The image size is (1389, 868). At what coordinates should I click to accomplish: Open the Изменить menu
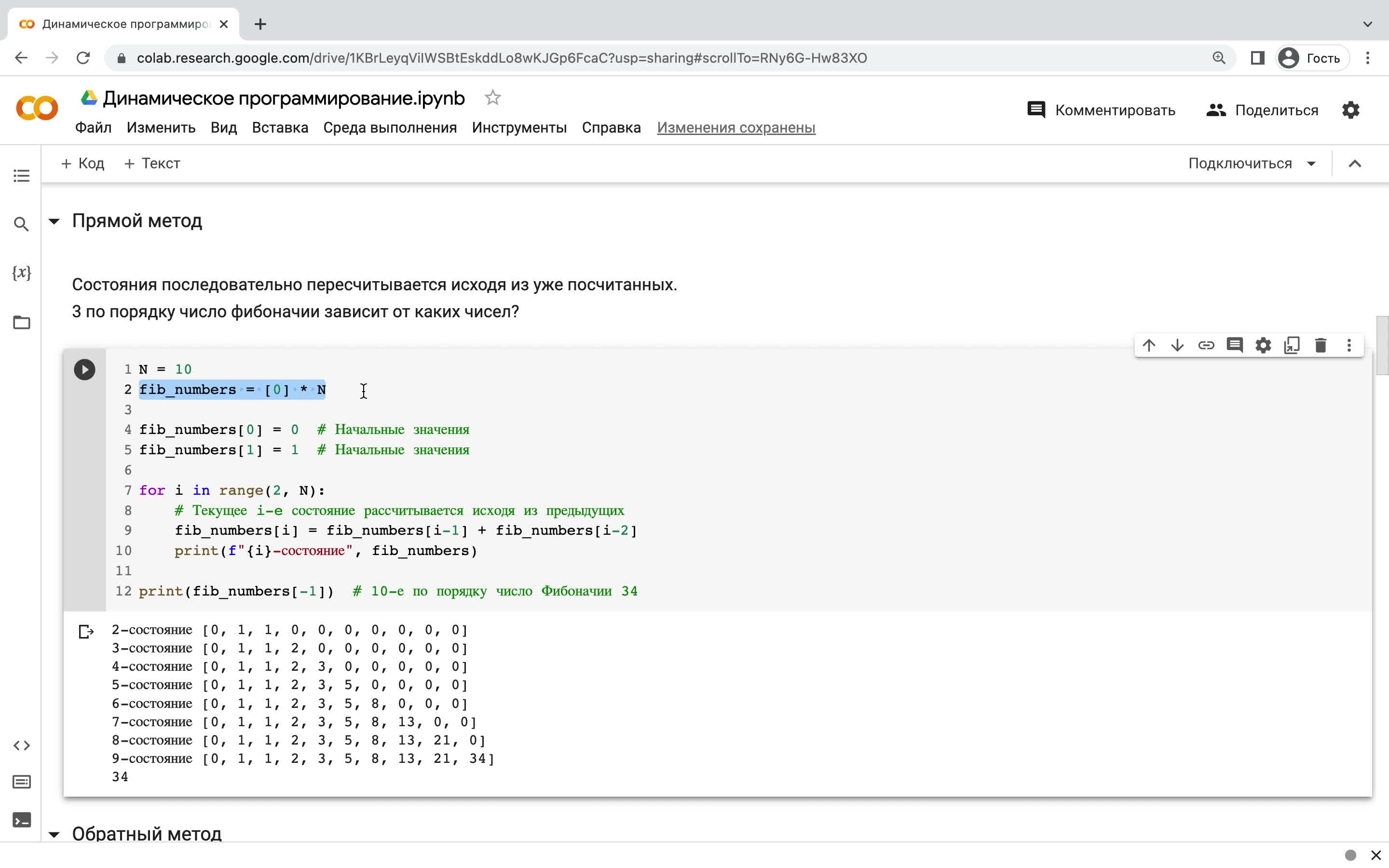click(x=161, y=127)
